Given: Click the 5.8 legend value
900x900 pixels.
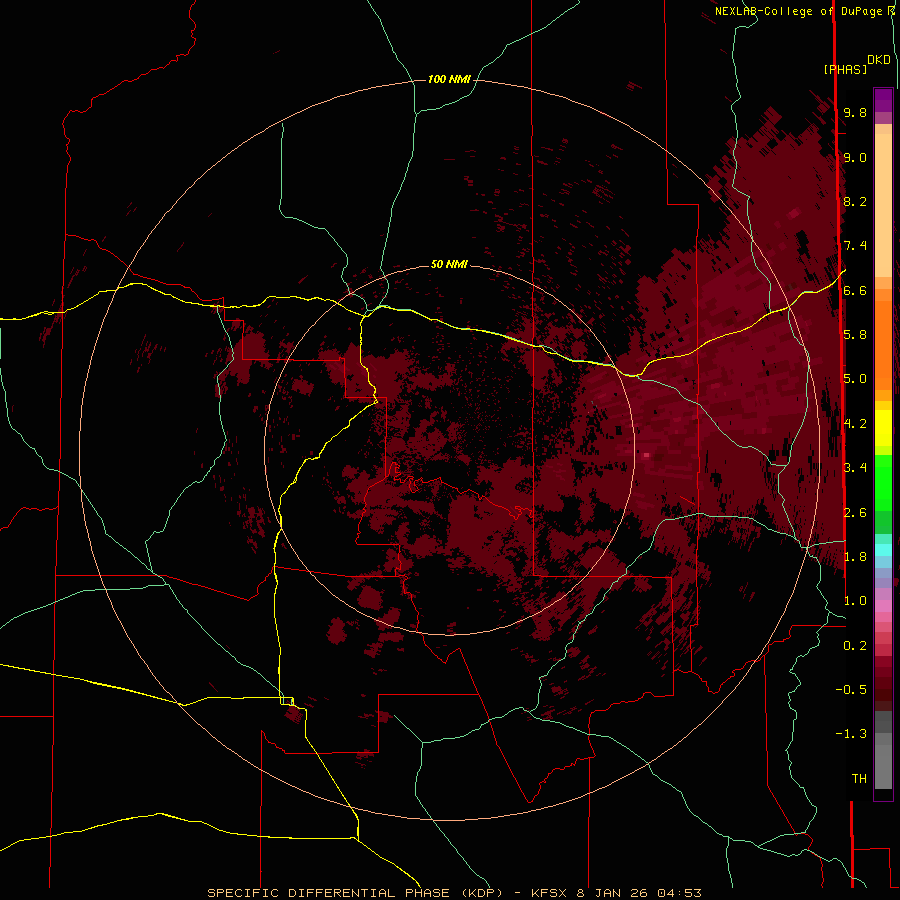Looking at the screenshot, I should (x=855, y=334).
